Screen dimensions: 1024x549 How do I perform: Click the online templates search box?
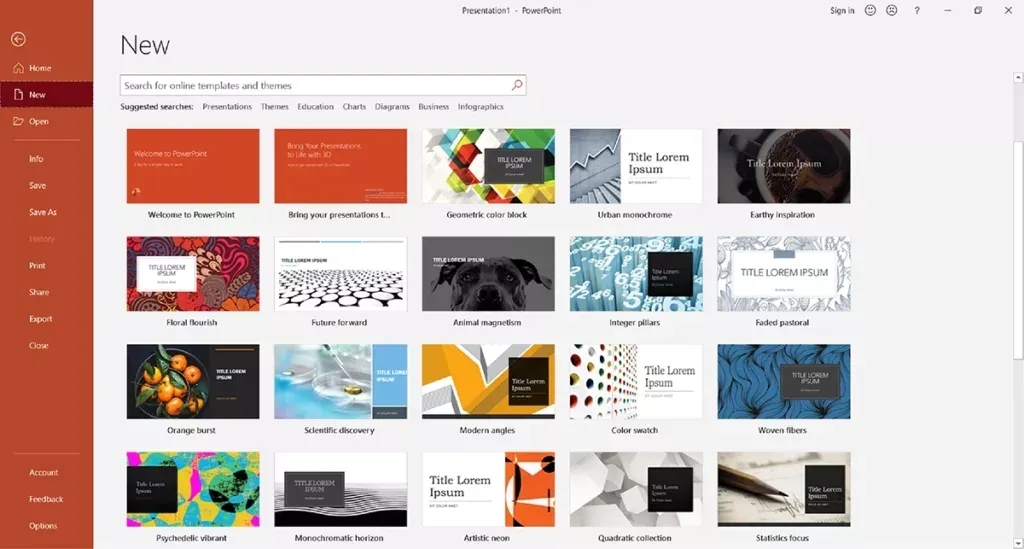[315, 86]
